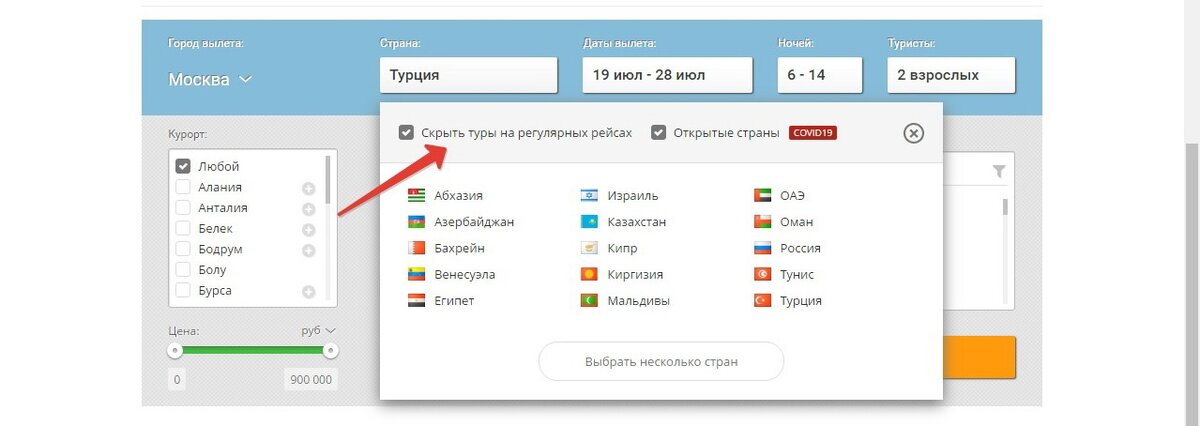Open the tourists selector 2 взрослых

[x=951, y=75]
